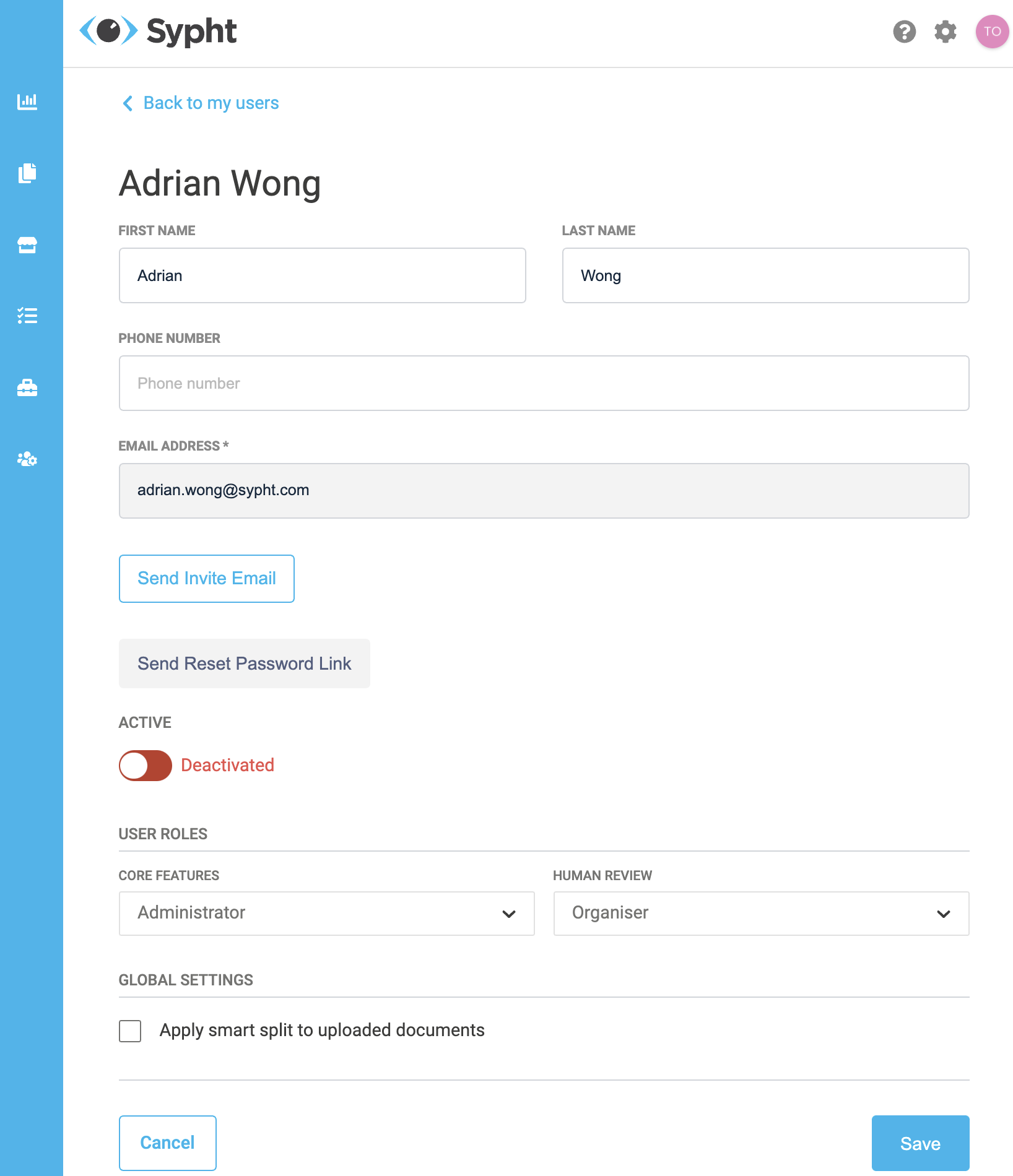
Task: Open the settings gear icon
Action: (946, 32)
